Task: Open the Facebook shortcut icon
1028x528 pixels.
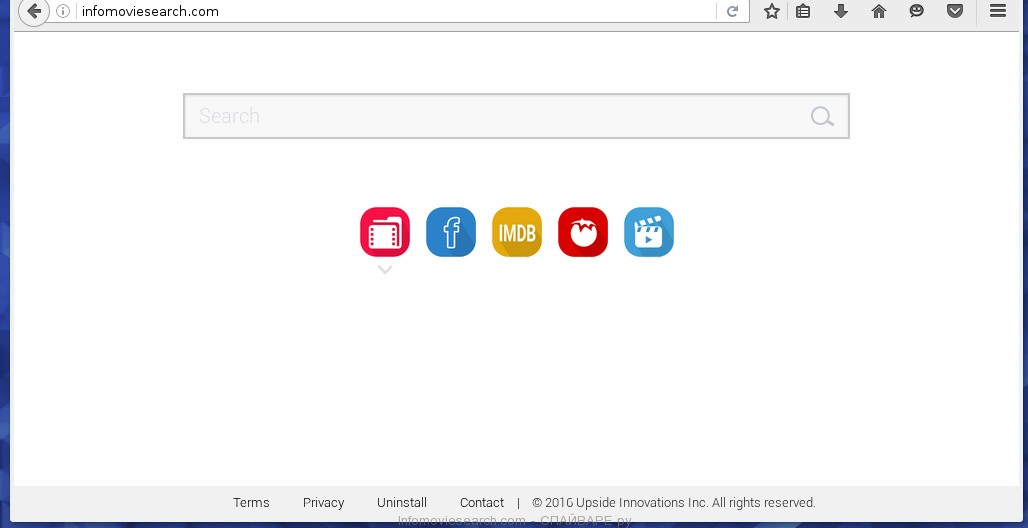Action: [x=451, y=232]
